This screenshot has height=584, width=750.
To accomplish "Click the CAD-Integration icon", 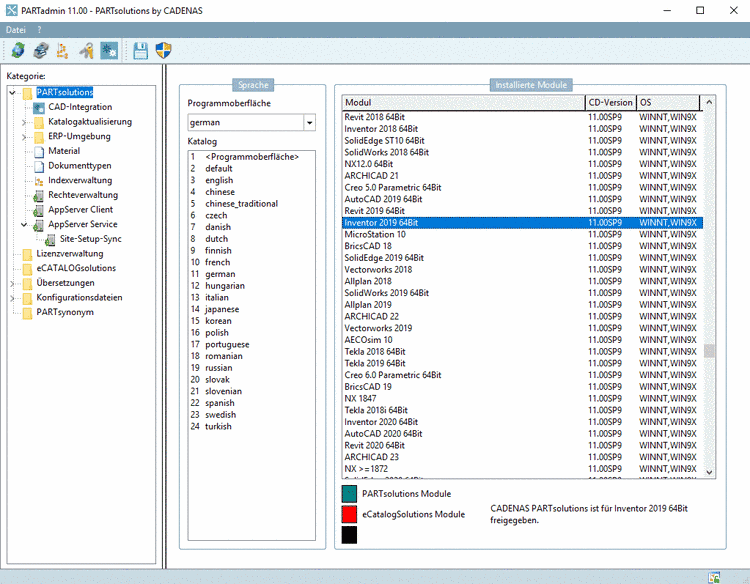I will click(39, 108).
